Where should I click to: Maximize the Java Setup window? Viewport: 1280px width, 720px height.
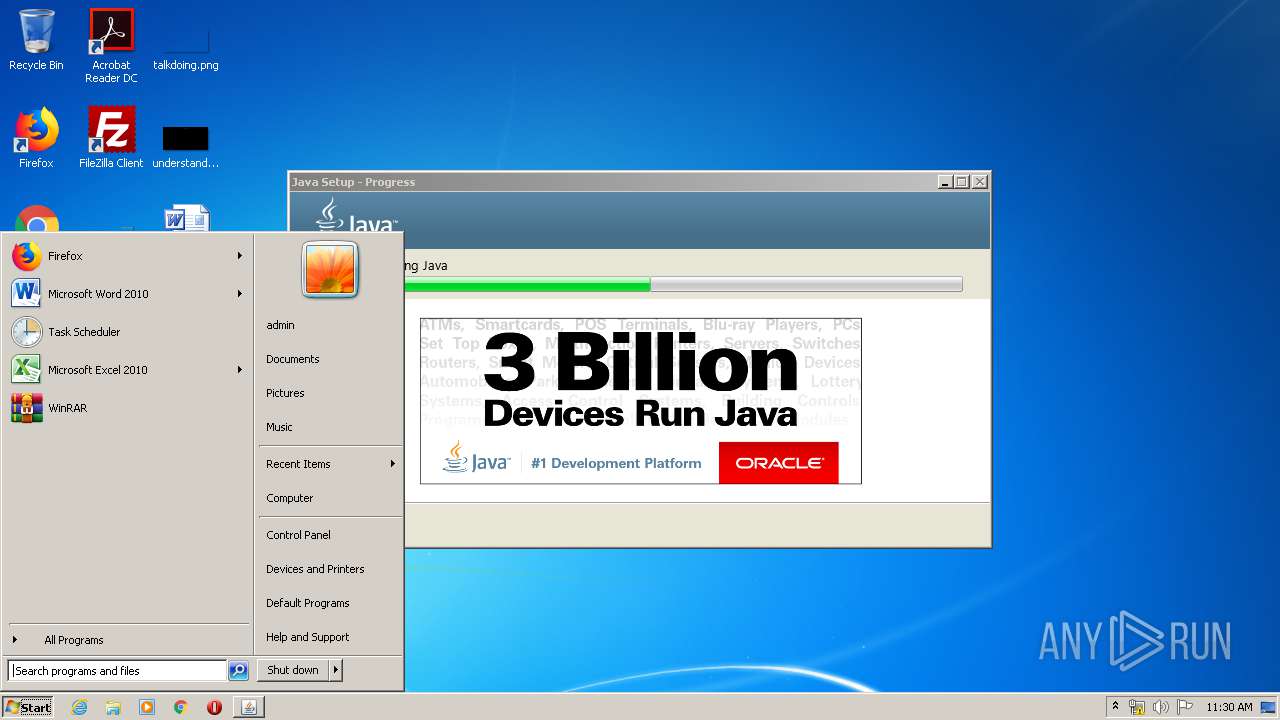[962, 182]
